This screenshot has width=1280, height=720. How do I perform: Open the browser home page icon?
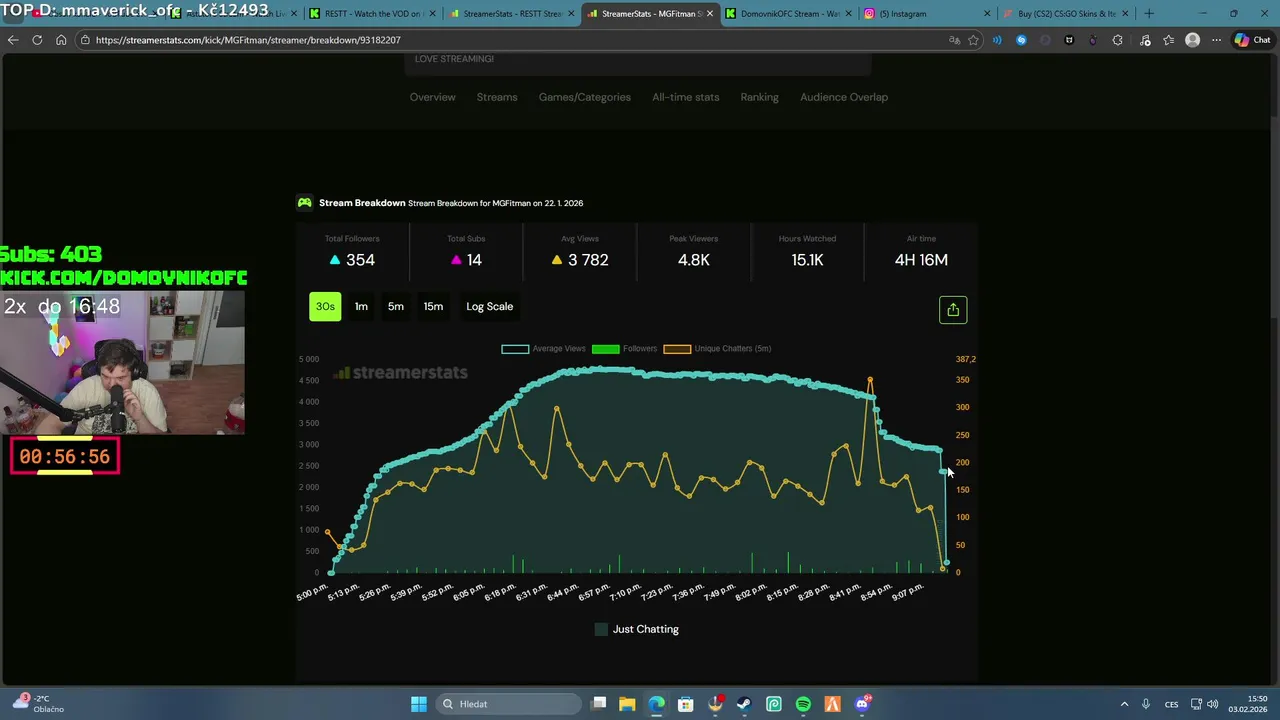coord(61,40)
